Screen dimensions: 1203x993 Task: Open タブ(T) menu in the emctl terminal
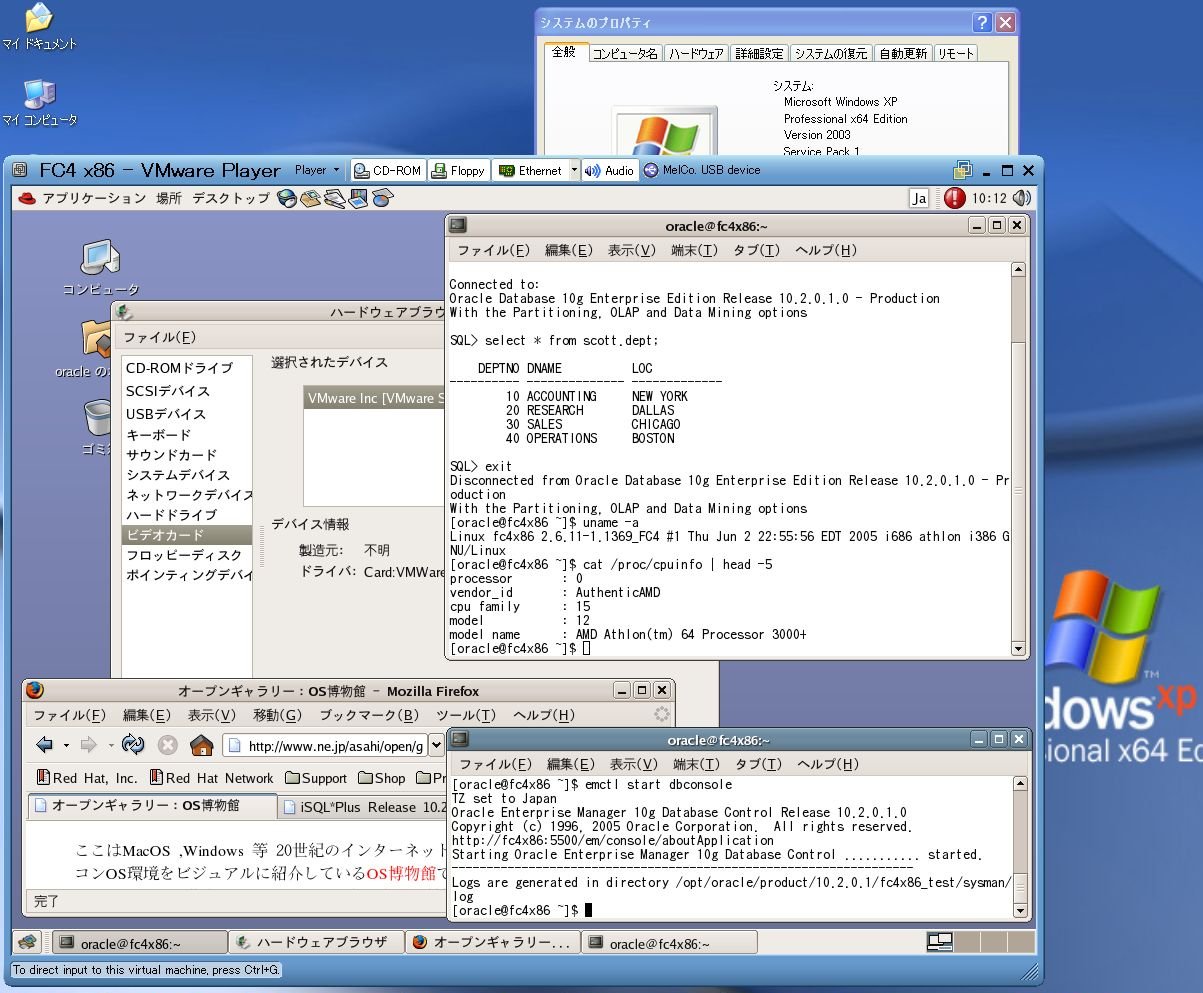click(x=758, y=764)
